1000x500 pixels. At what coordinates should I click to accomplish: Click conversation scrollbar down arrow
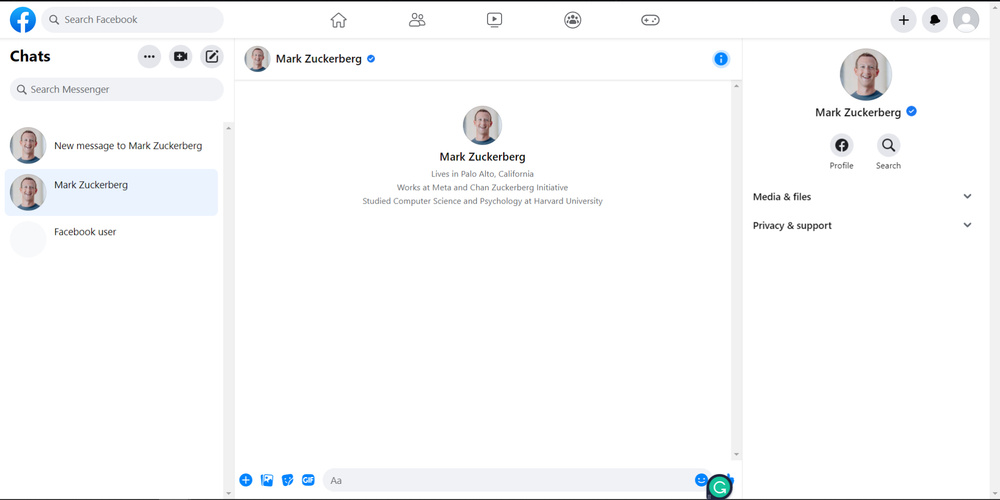tap(737, 455)
